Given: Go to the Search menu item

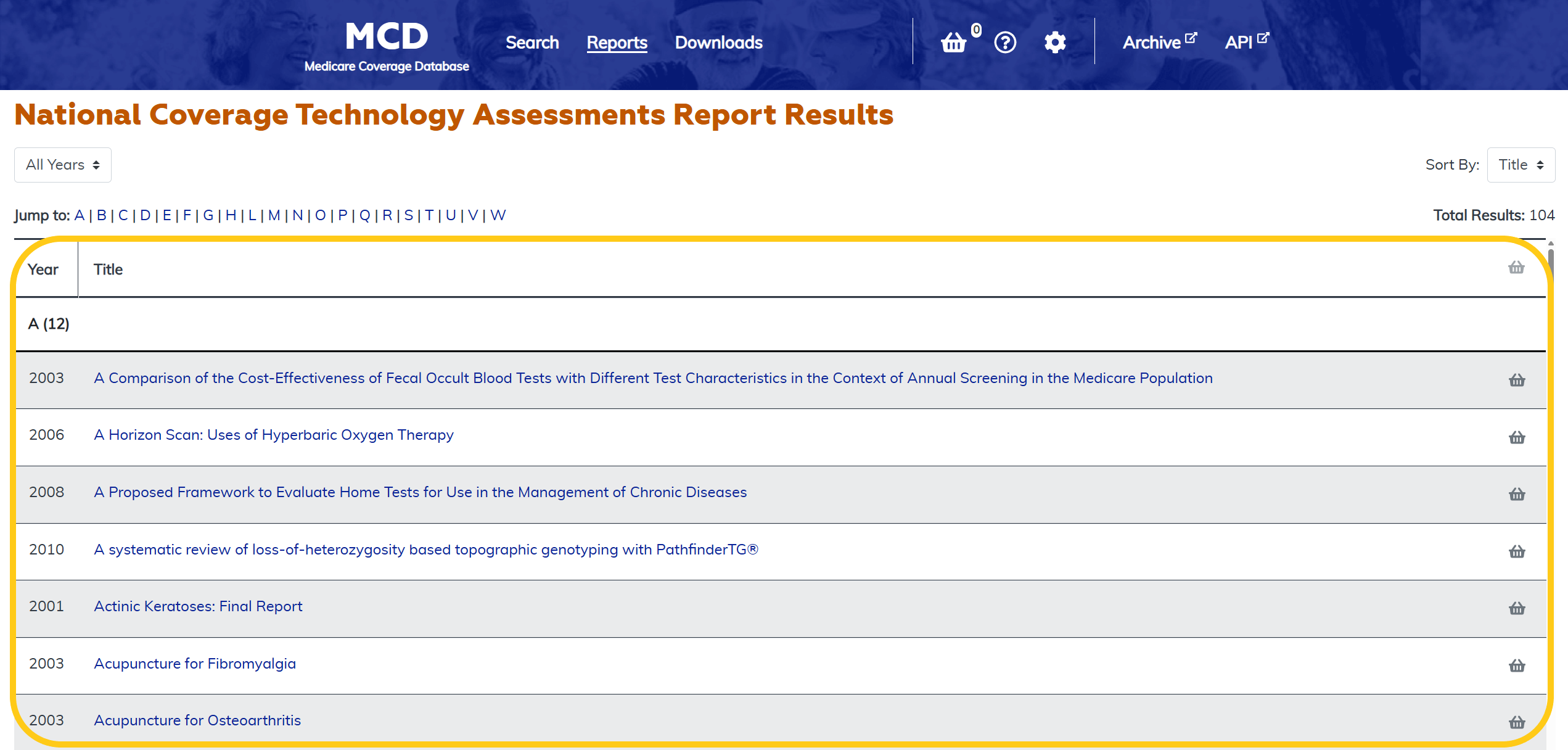Looking at the screenshot, I should click(x=532, y=43).
